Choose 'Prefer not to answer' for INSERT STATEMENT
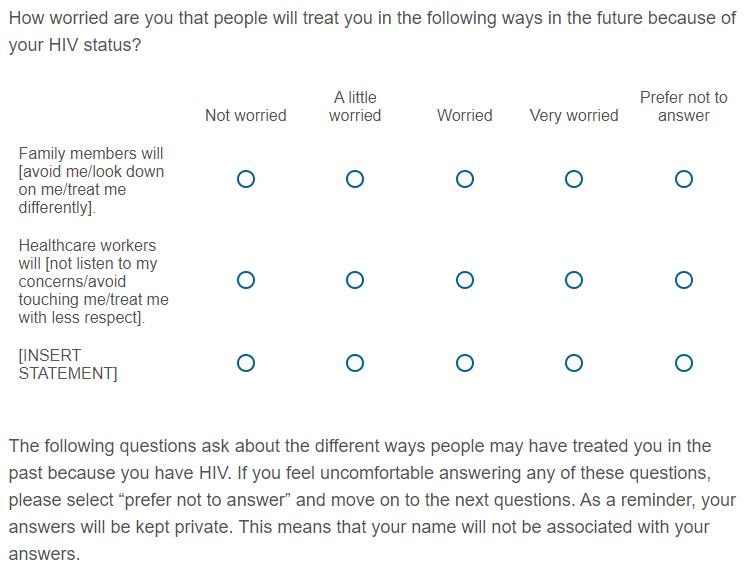This screenshot has width=753, height=571. pyautogui.click(x=684, y=363)
